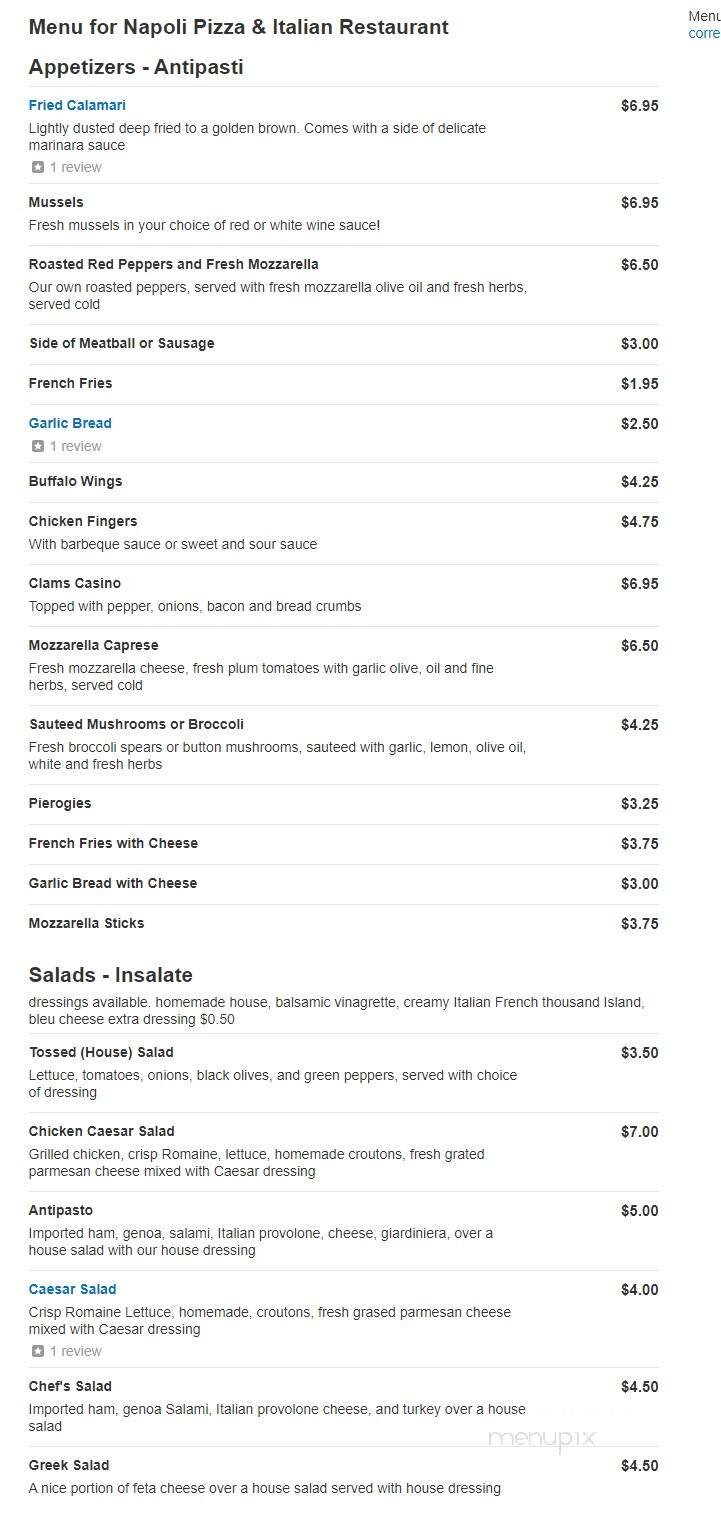Select the Greek Salad entry
This screenshot has width=721, height=1521.
point(67,1465)
